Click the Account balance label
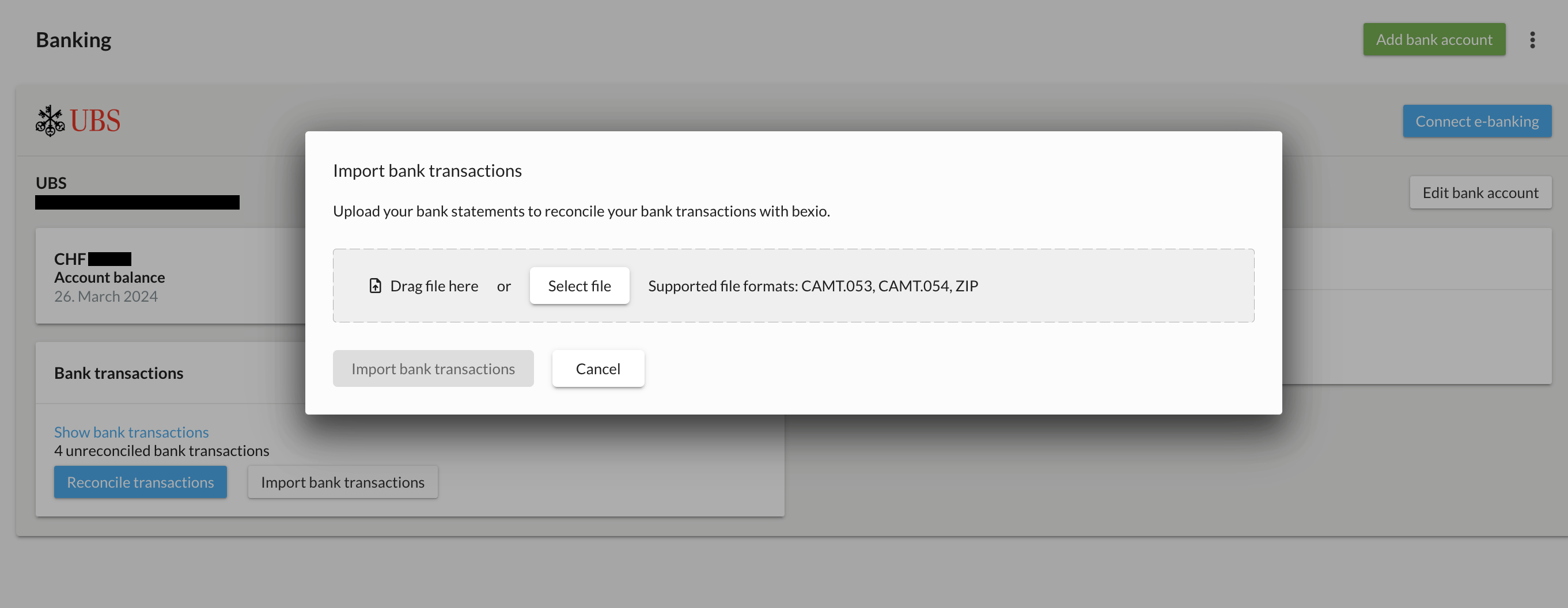The image size is (1568, 608). [109, 277]
